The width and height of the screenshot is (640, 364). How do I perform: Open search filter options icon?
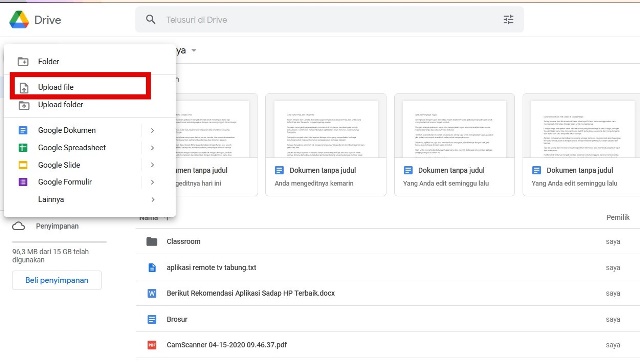508,20
